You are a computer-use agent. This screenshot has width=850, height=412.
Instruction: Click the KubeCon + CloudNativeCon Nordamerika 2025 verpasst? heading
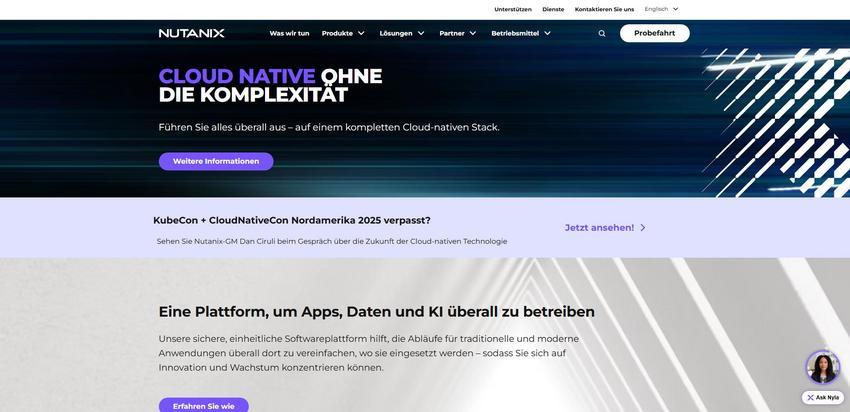click(x=292, y=221)
